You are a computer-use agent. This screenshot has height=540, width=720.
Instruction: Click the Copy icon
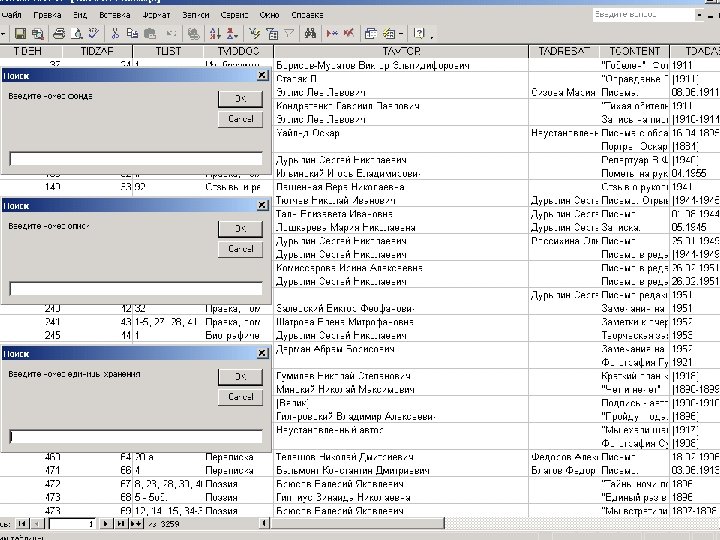click(x=132, y=33)
